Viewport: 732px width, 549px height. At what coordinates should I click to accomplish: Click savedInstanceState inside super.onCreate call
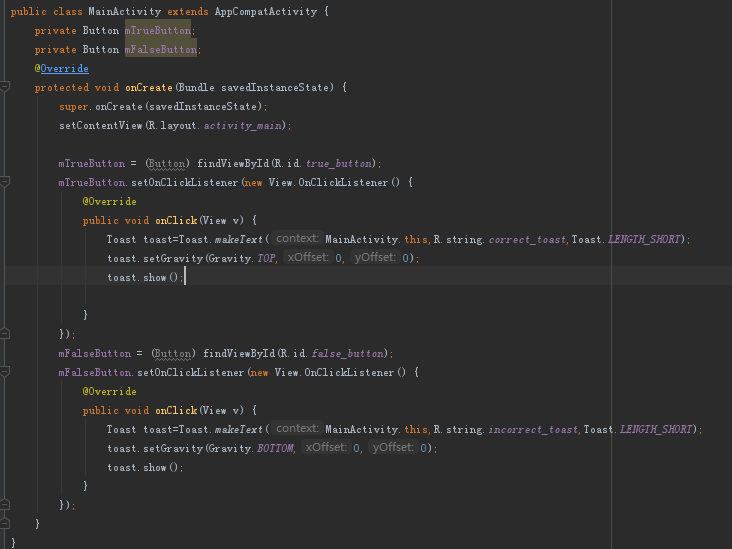pos(203,107)
